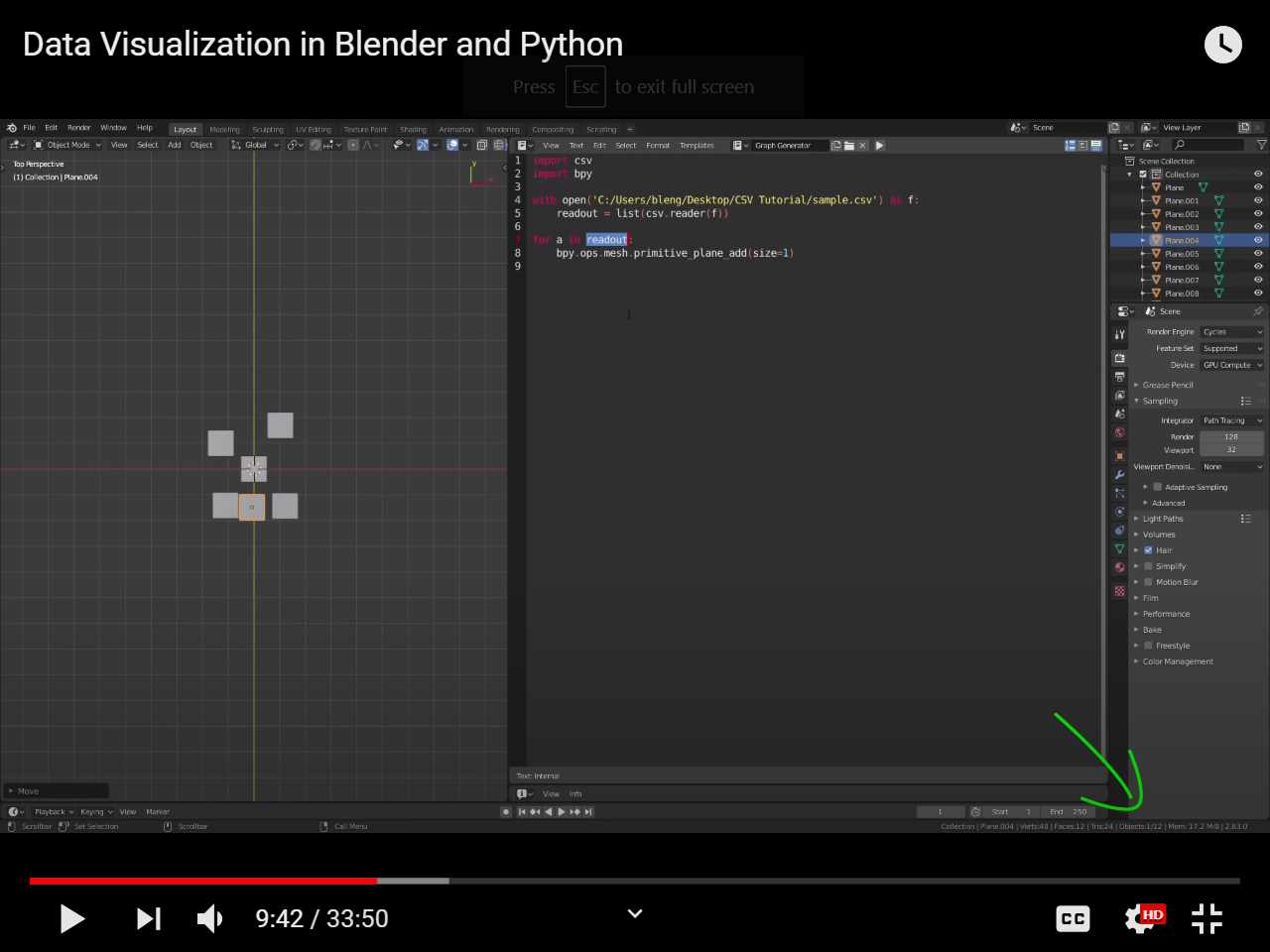Open the Global transform orientation dropdown
The width and height of the screenshot is (1270, 952).
coord(255,145)
